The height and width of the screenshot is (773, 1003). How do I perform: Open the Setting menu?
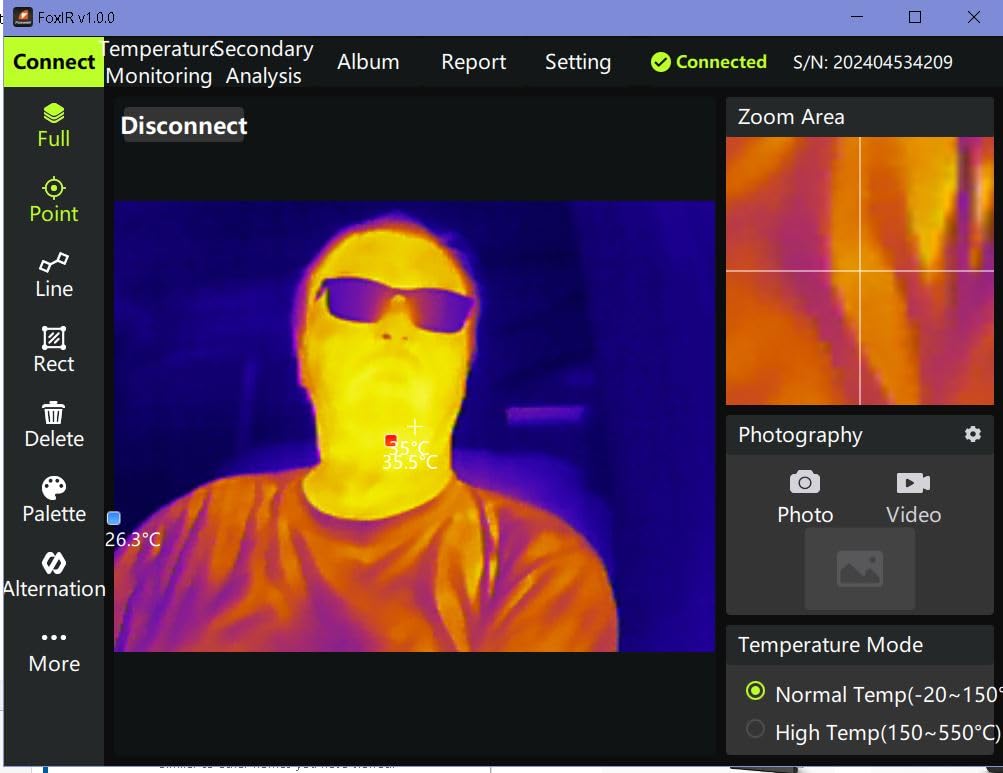[x=577, y=61]
